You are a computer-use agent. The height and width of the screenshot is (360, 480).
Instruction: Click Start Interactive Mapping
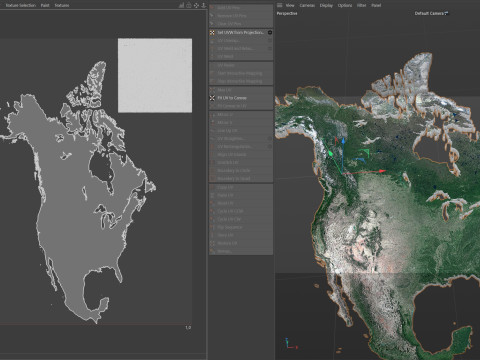[241, 73]
